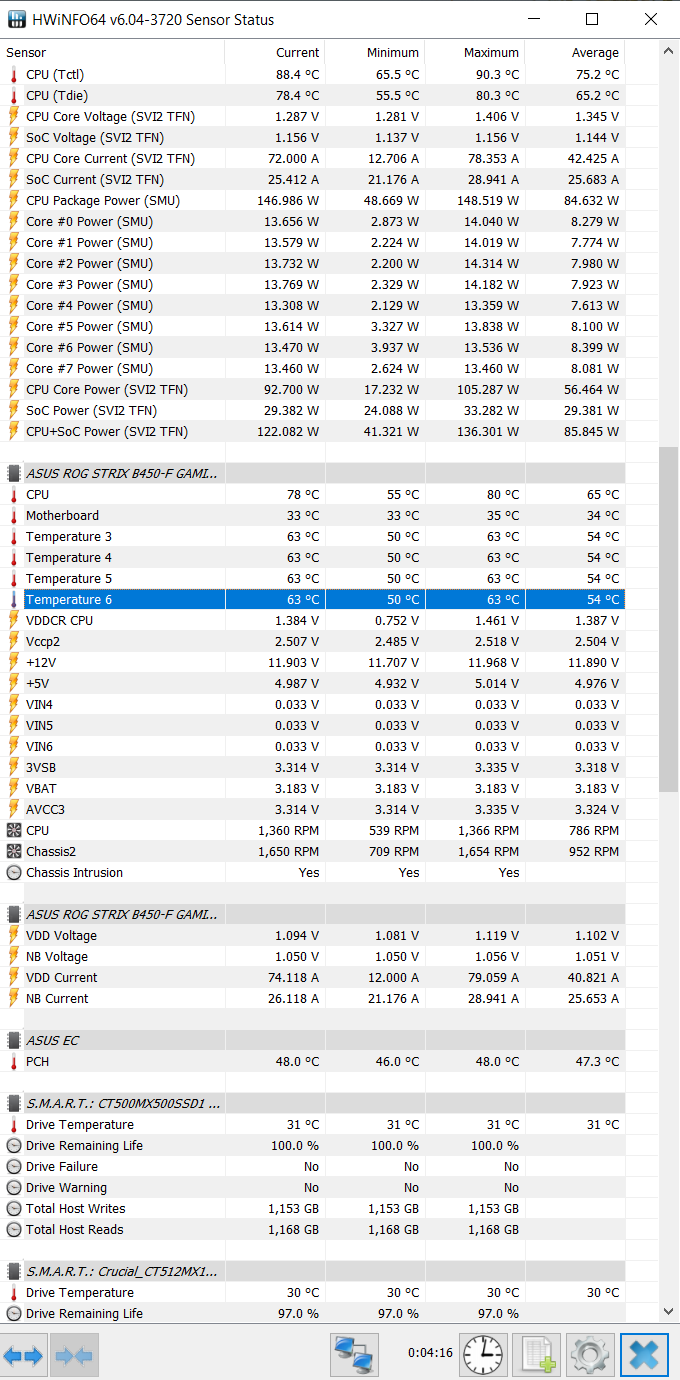This screenshot has width=680, height=1380.
Task: Click fan icon beside Chassis2 row
Action: click(14, 851)
